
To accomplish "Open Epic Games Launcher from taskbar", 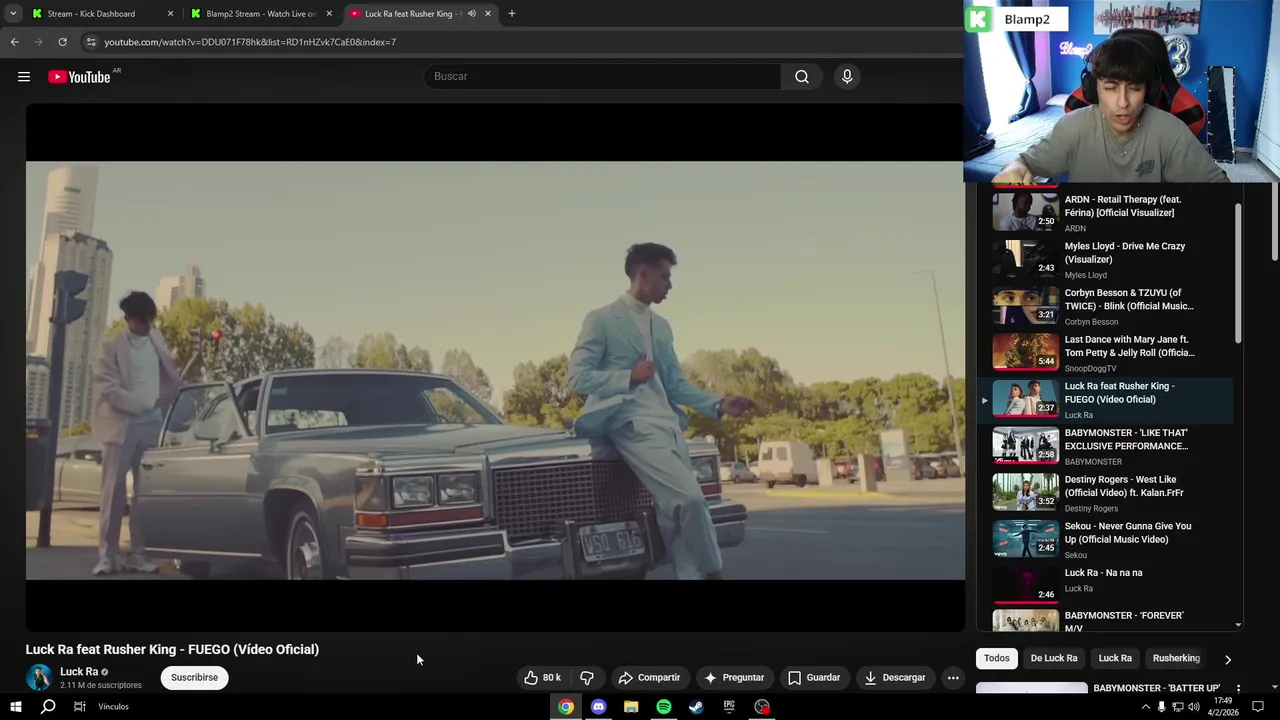I will pyautogui.click(x=729, y=707).
